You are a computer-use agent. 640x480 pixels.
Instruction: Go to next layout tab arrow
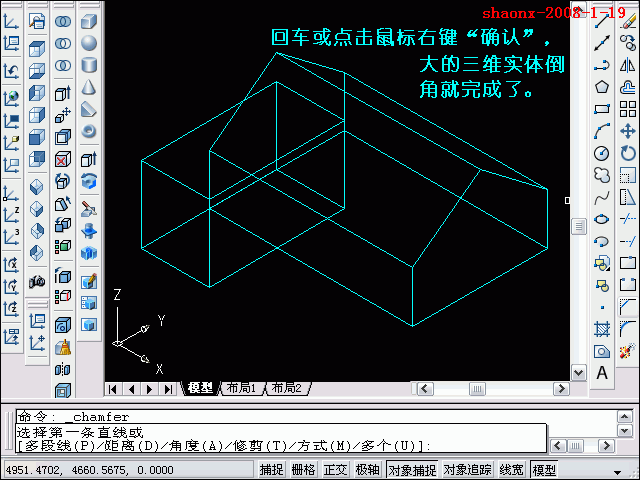pyautogui.click(x=149, y=389)
